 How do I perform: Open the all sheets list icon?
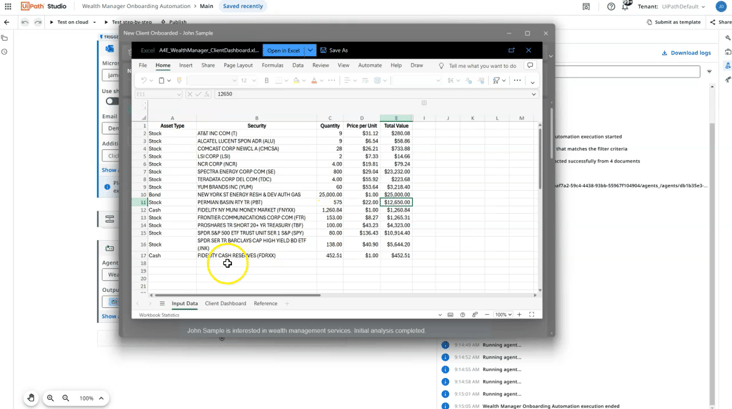coord(162,303)
